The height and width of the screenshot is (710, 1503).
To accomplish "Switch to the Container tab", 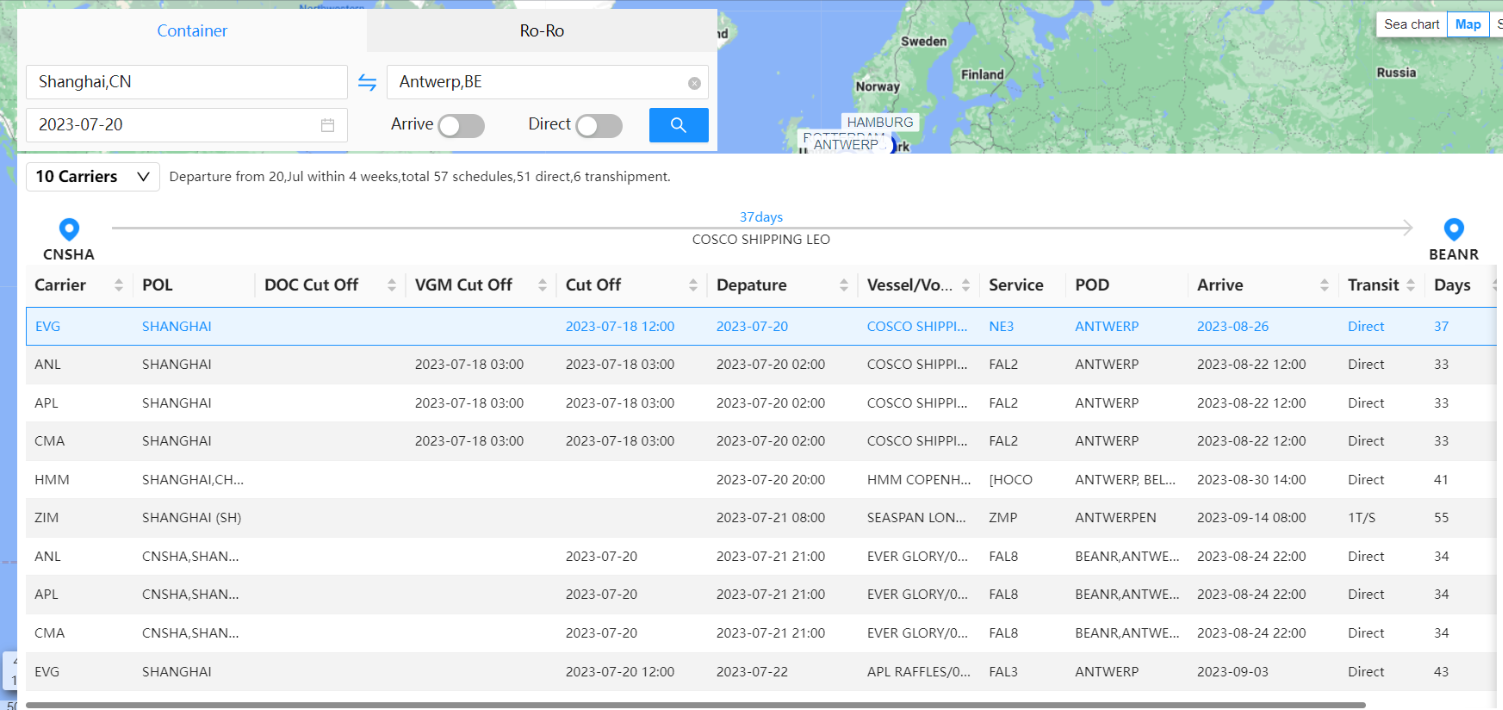I will [x=192, y=31].
